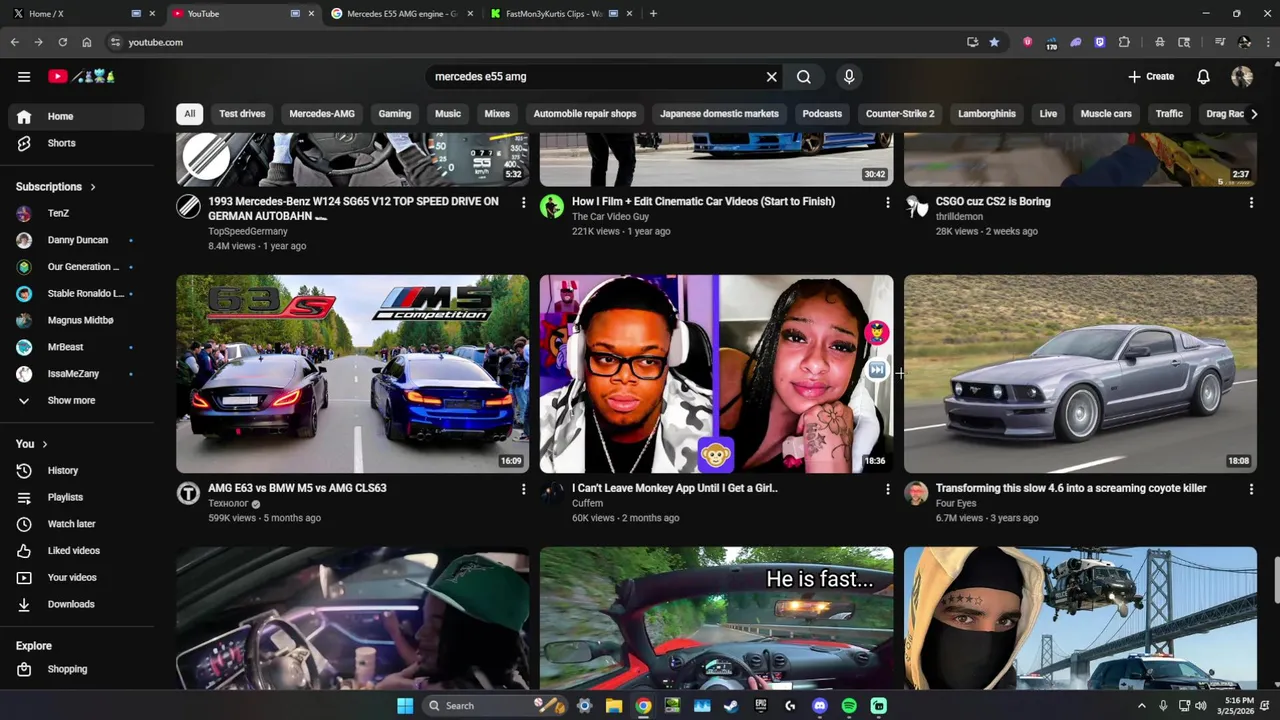Expand Show more subscriptions
This screenshot has height=720, width=1280.
76,400
